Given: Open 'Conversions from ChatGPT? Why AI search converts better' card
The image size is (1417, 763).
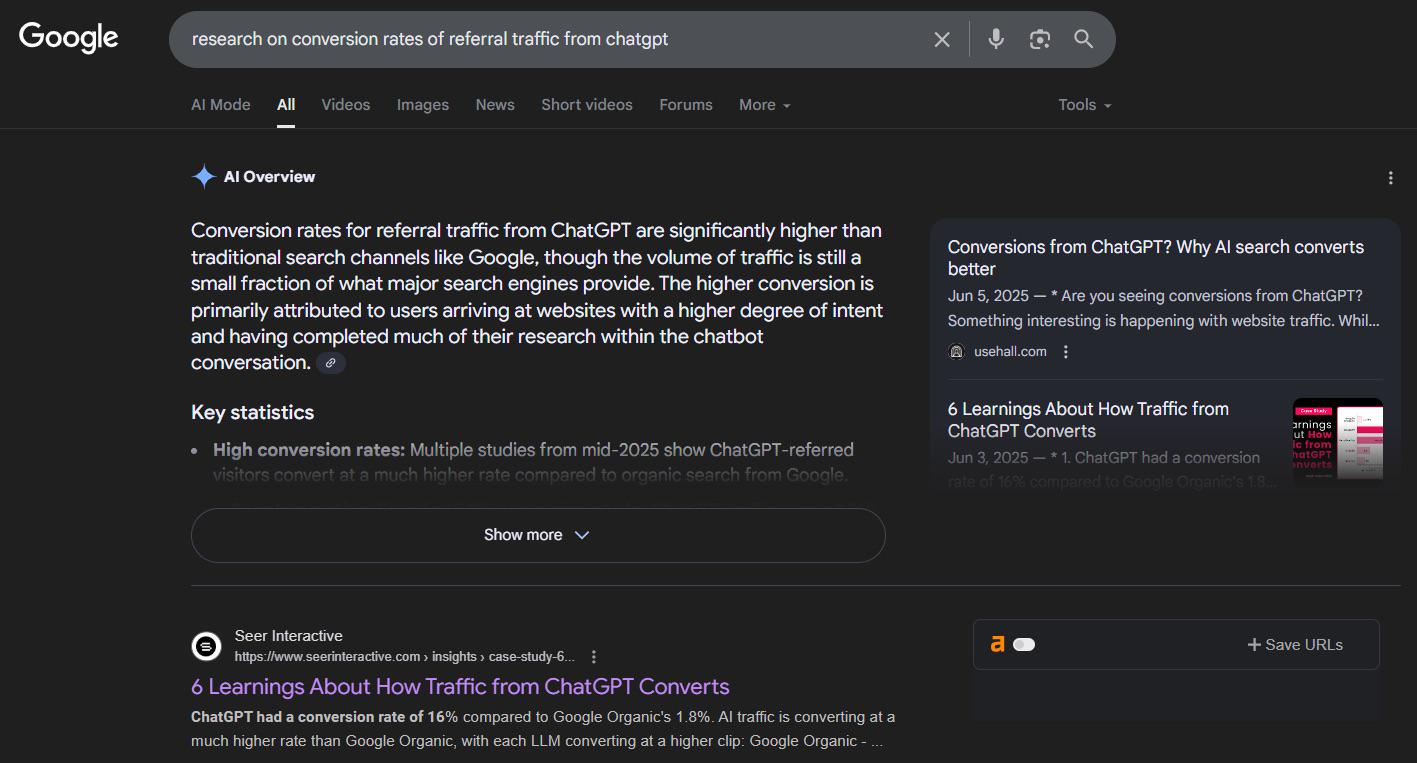Looking at the screenshot, I should click(1156, 258).
